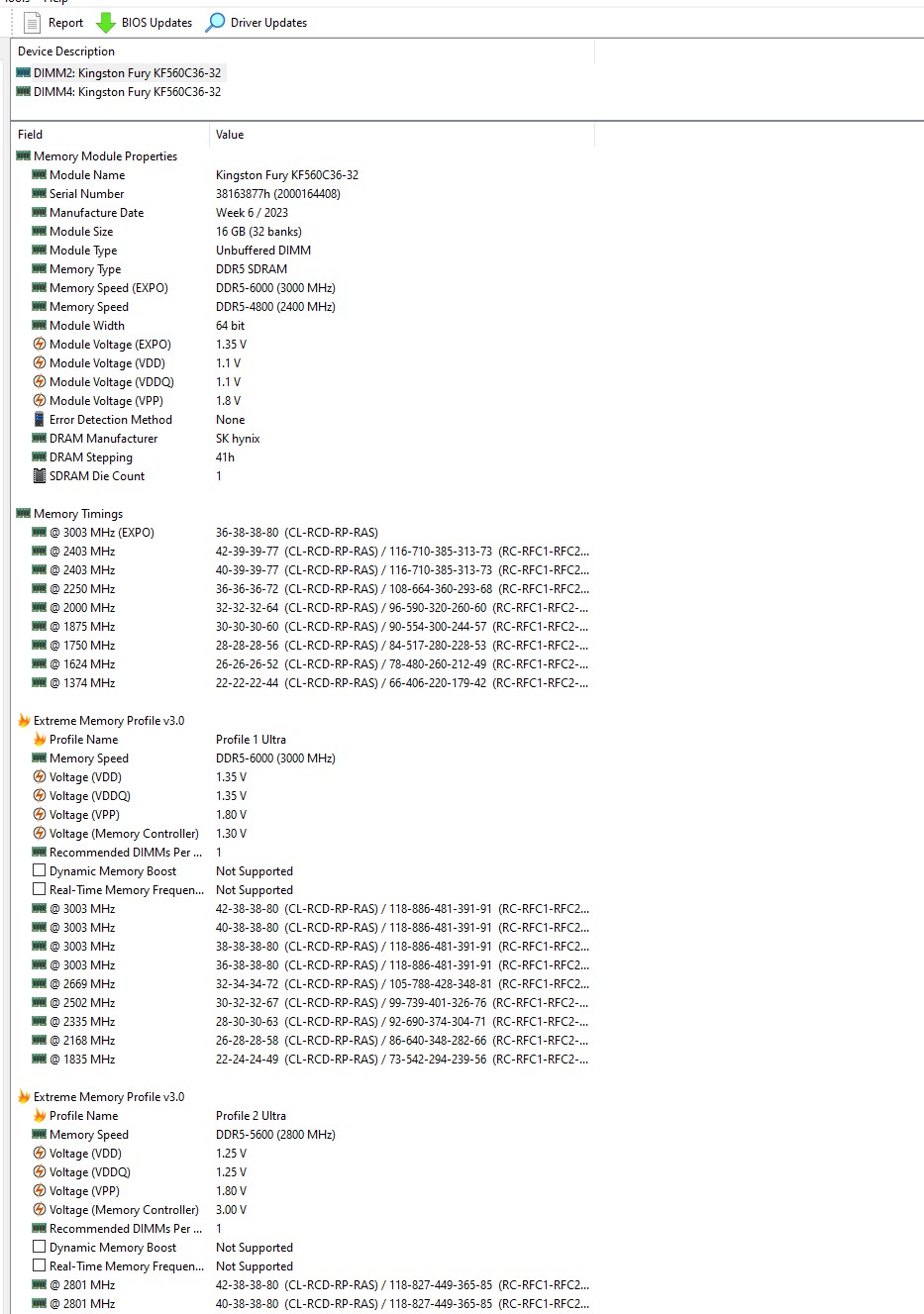Click the Report document icon
The width and height of the screenshot is (924, 1314).
click(x=32, y=22)
